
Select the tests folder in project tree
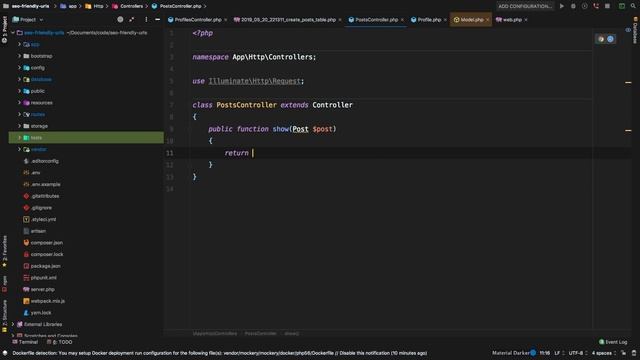tap(86, 138)
